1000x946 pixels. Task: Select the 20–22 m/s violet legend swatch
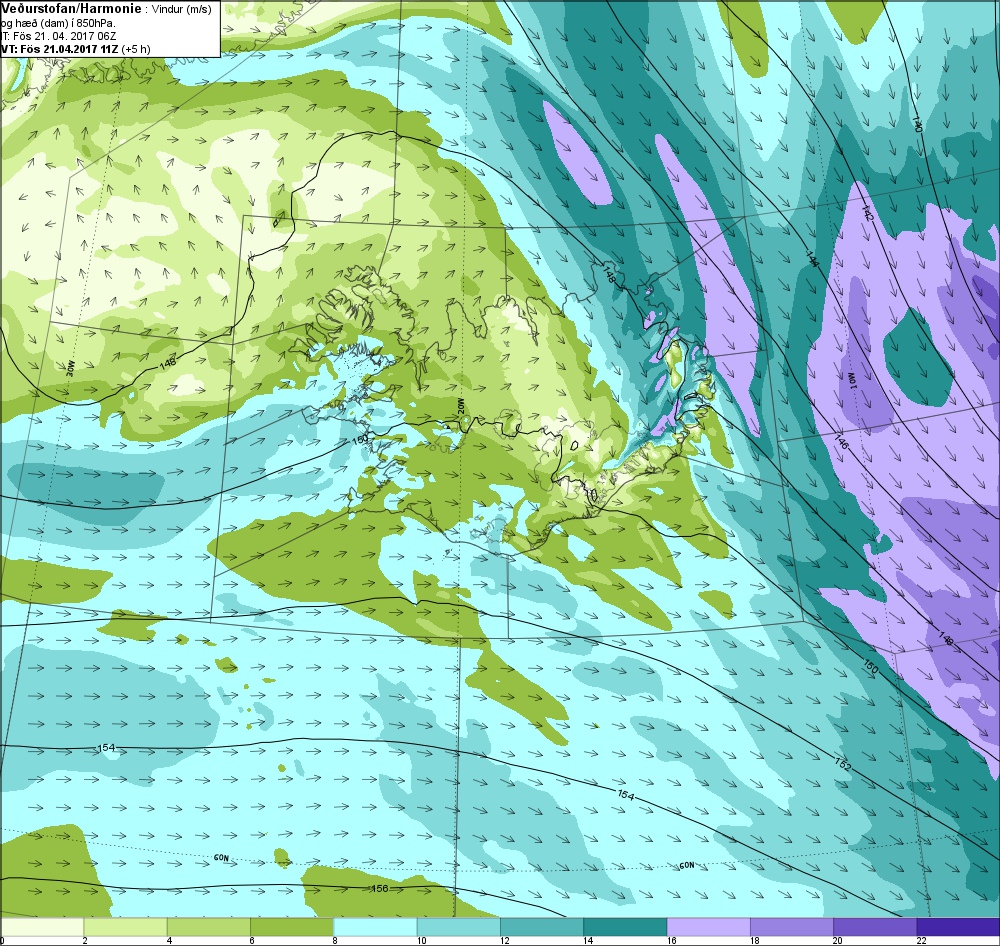[875, 926]
